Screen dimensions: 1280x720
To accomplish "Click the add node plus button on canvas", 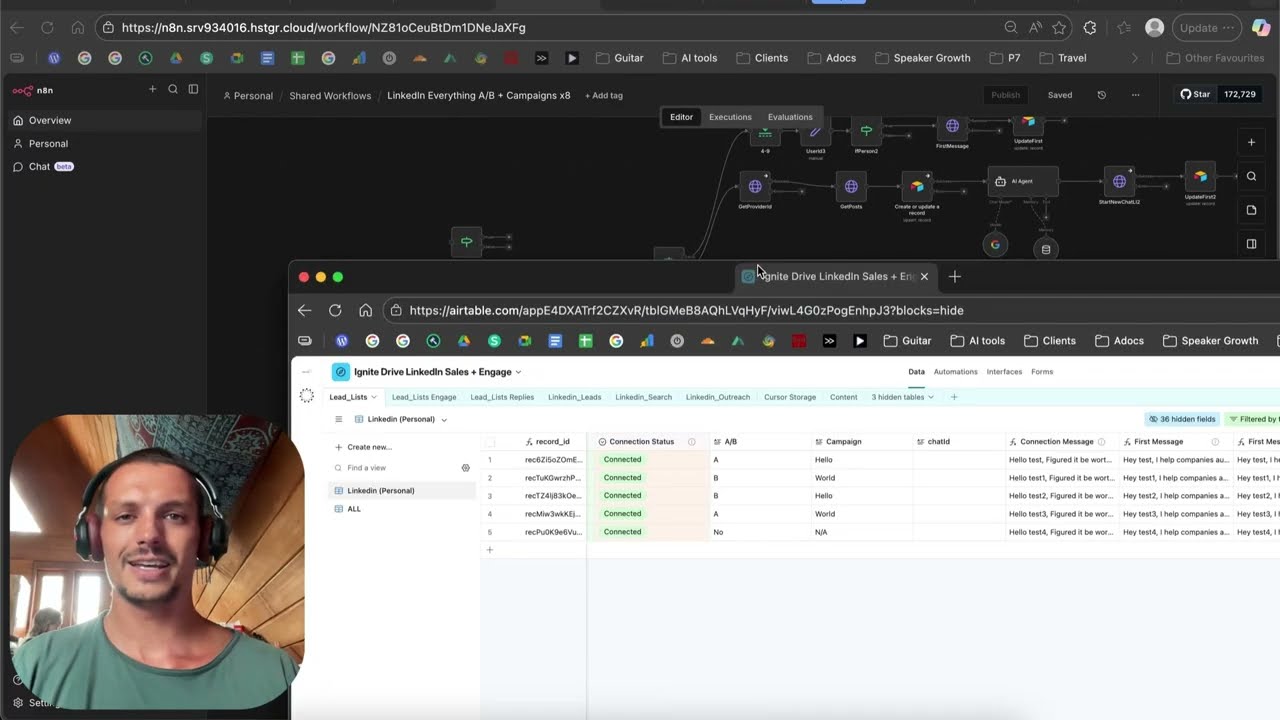I will [x=1251, y=142].
